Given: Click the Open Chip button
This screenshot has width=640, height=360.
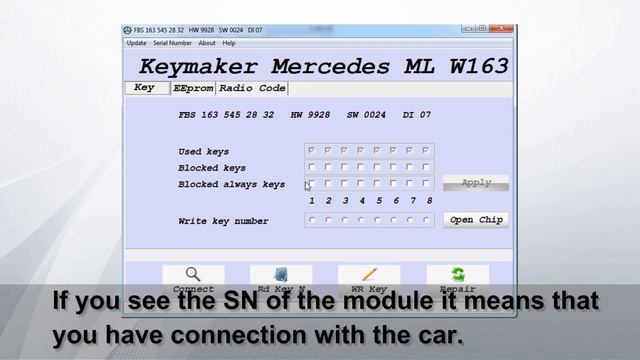Looking at the screenshot, I should [x=476, y=220].
